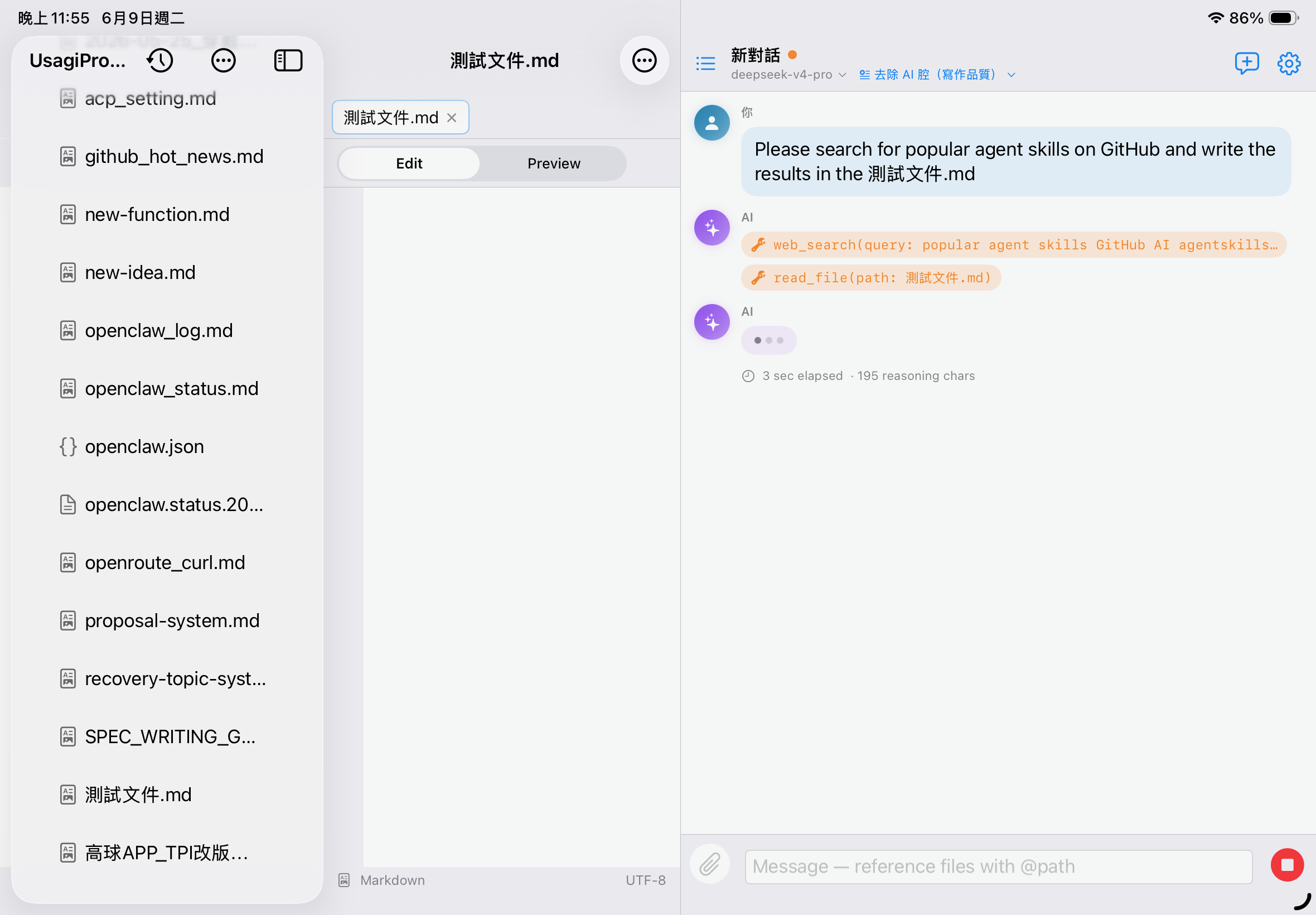Close the 測試文件.md tab
This screenshot has height=915, width=1316.
click(x=452, y=118)
